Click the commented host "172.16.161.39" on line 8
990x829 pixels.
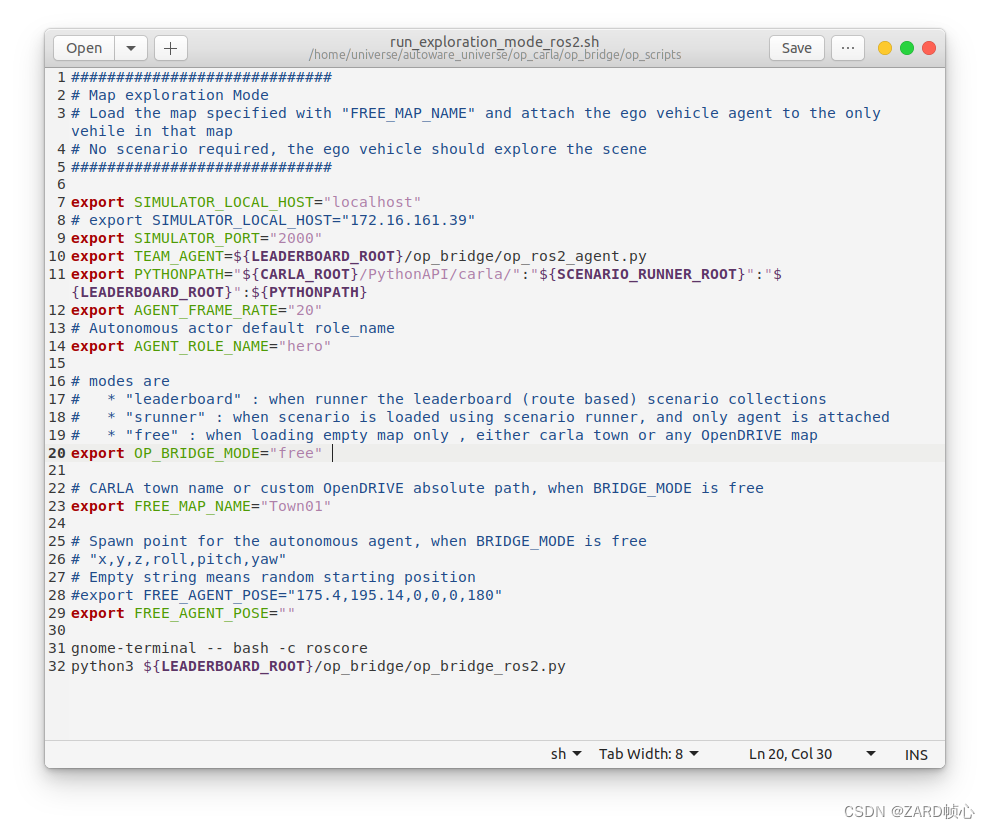[413, 220]
